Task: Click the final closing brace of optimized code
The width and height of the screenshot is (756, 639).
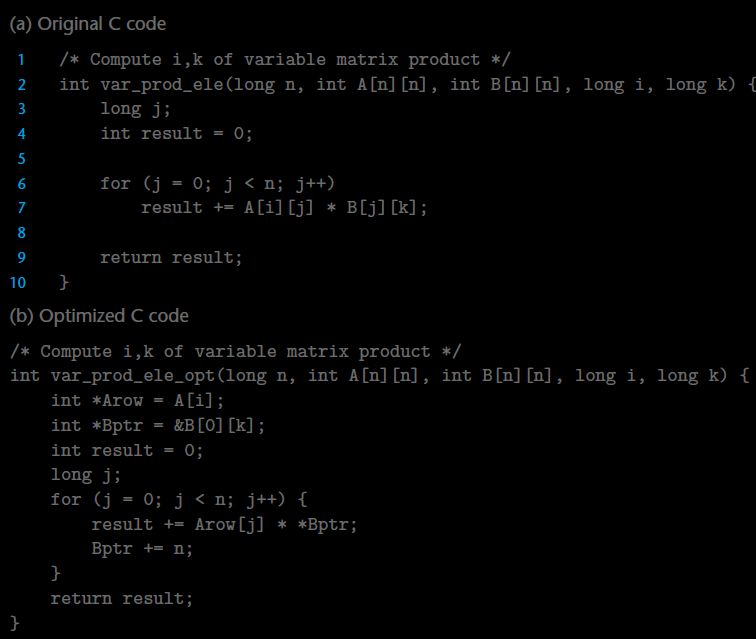Action: pos(15,623)
